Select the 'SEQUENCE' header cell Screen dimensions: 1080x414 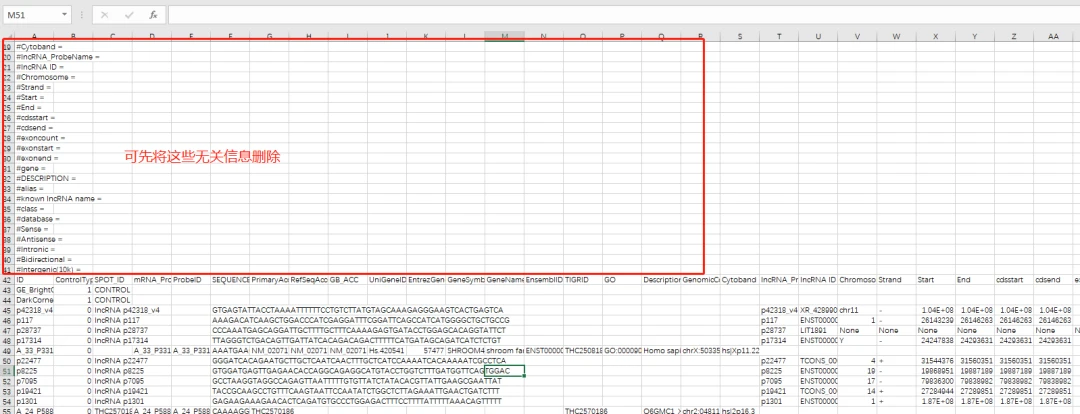coord(230,281)
